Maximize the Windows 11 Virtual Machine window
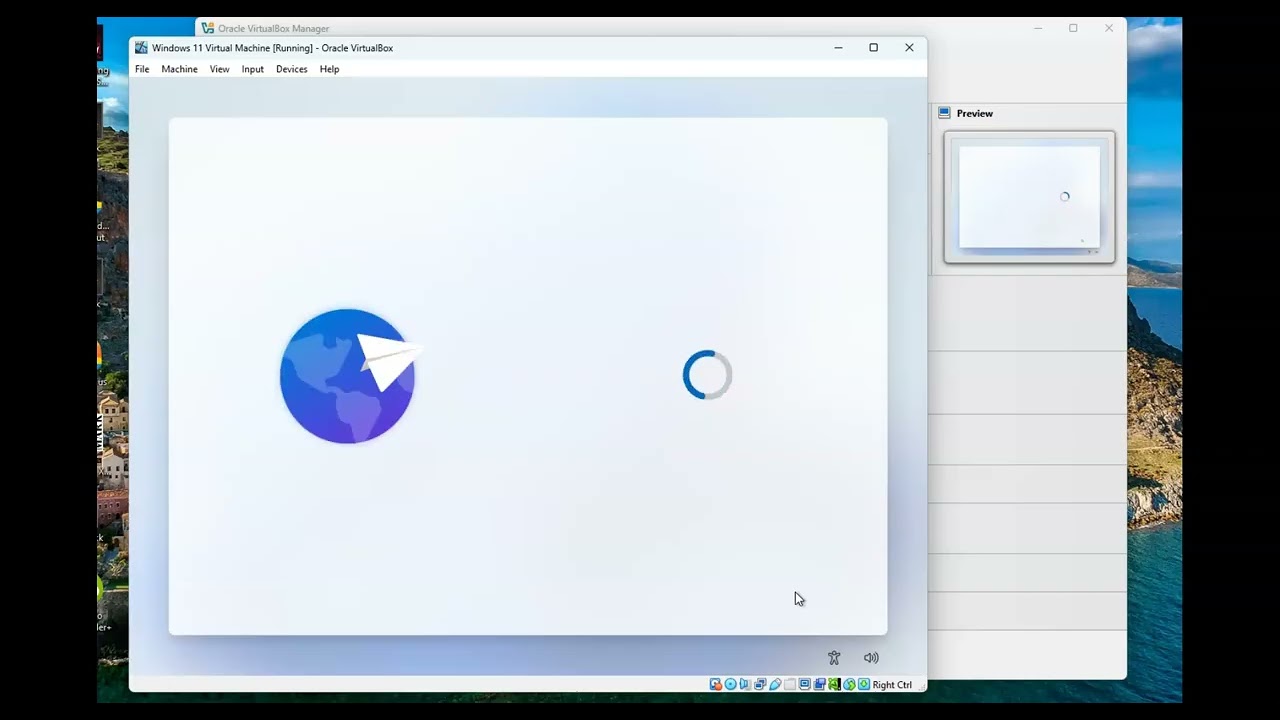This screenshot has width=1280, height=720. click(x=873, y=47)
